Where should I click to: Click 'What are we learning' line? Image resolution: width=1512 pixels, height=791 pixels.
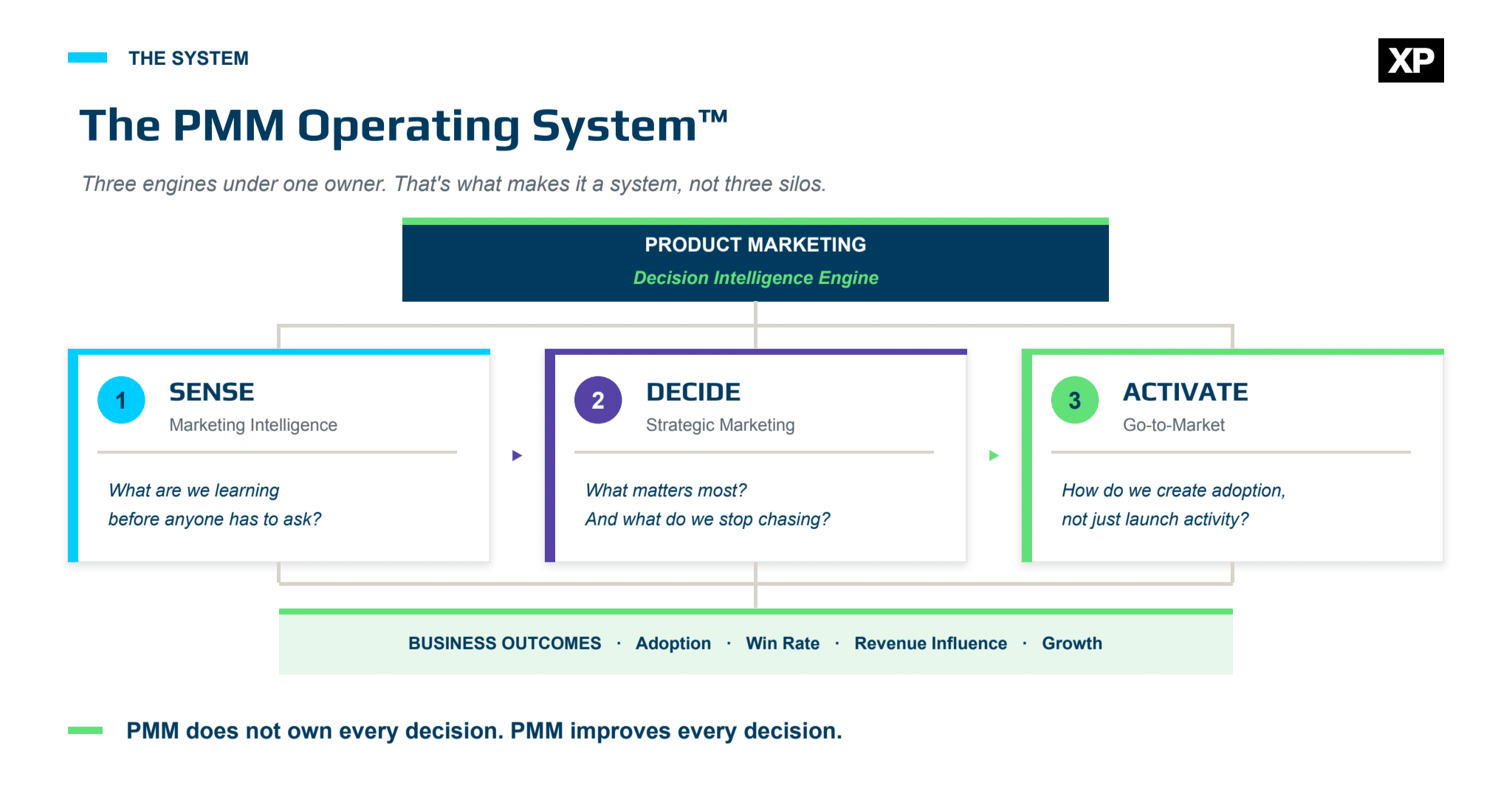(x=193, y=491)
